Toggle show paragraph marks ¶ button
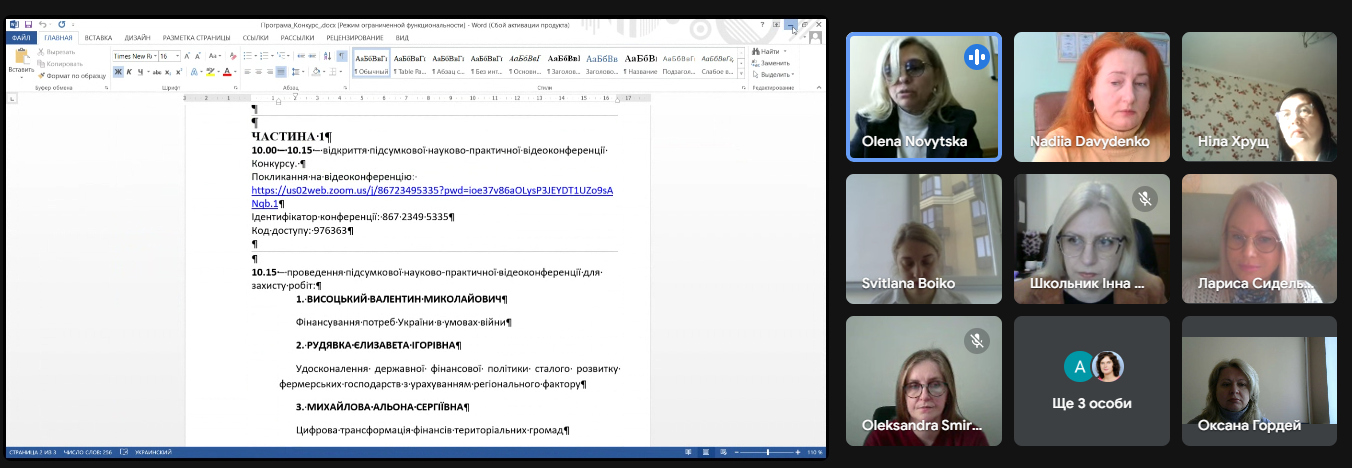 click(341, 56)
